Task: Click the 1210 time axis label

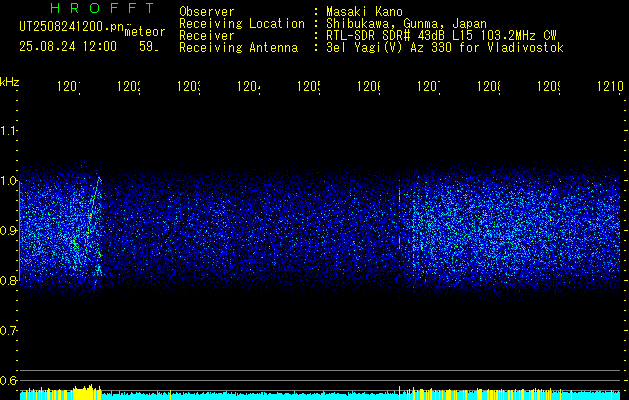Action: (610, 87)
